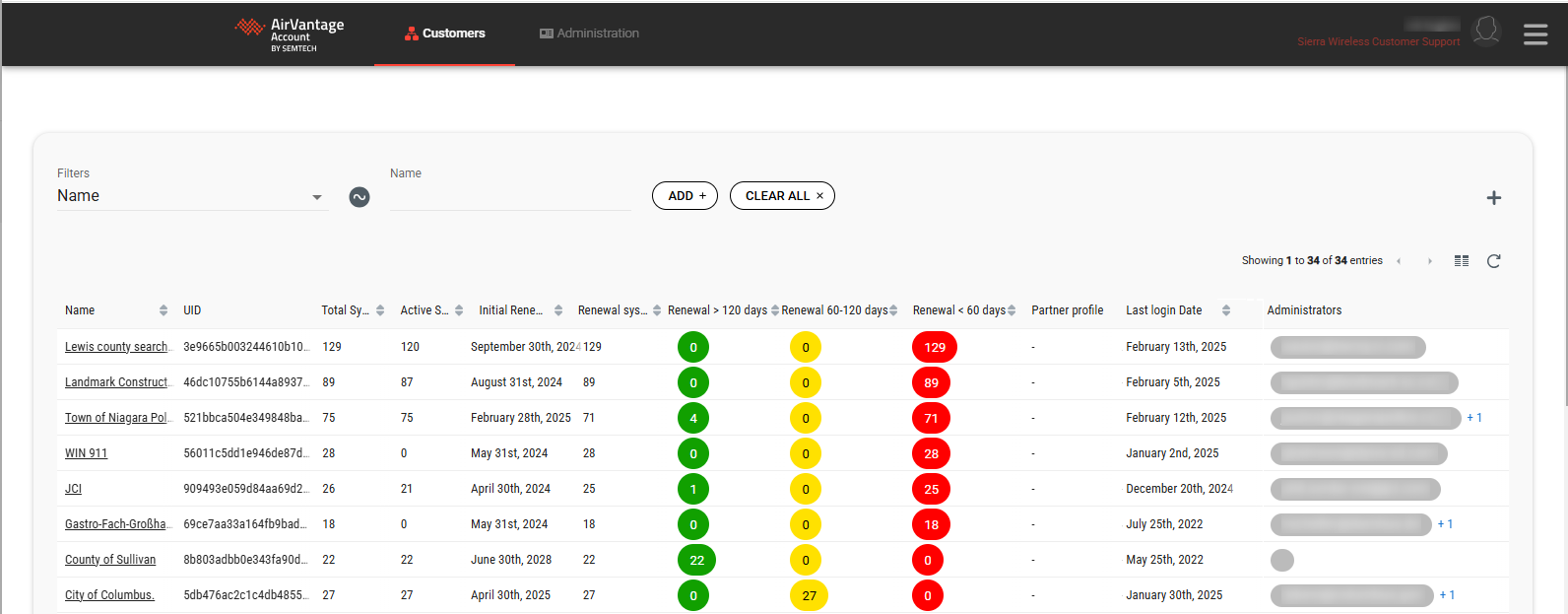Click the AirVantage Account logo
This screenshot has height=614, width=1568.
point(290,34)
